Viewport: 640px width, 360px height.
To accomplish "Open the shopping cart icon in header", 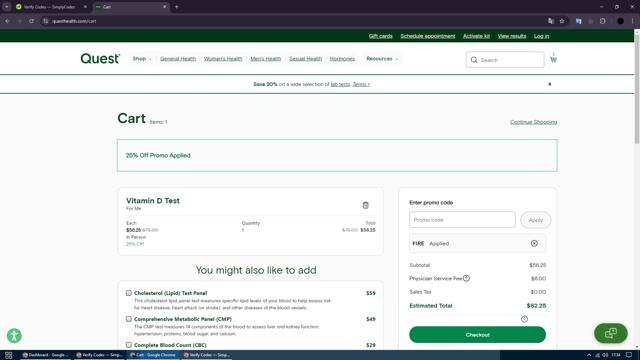I will tap(553, 59).
